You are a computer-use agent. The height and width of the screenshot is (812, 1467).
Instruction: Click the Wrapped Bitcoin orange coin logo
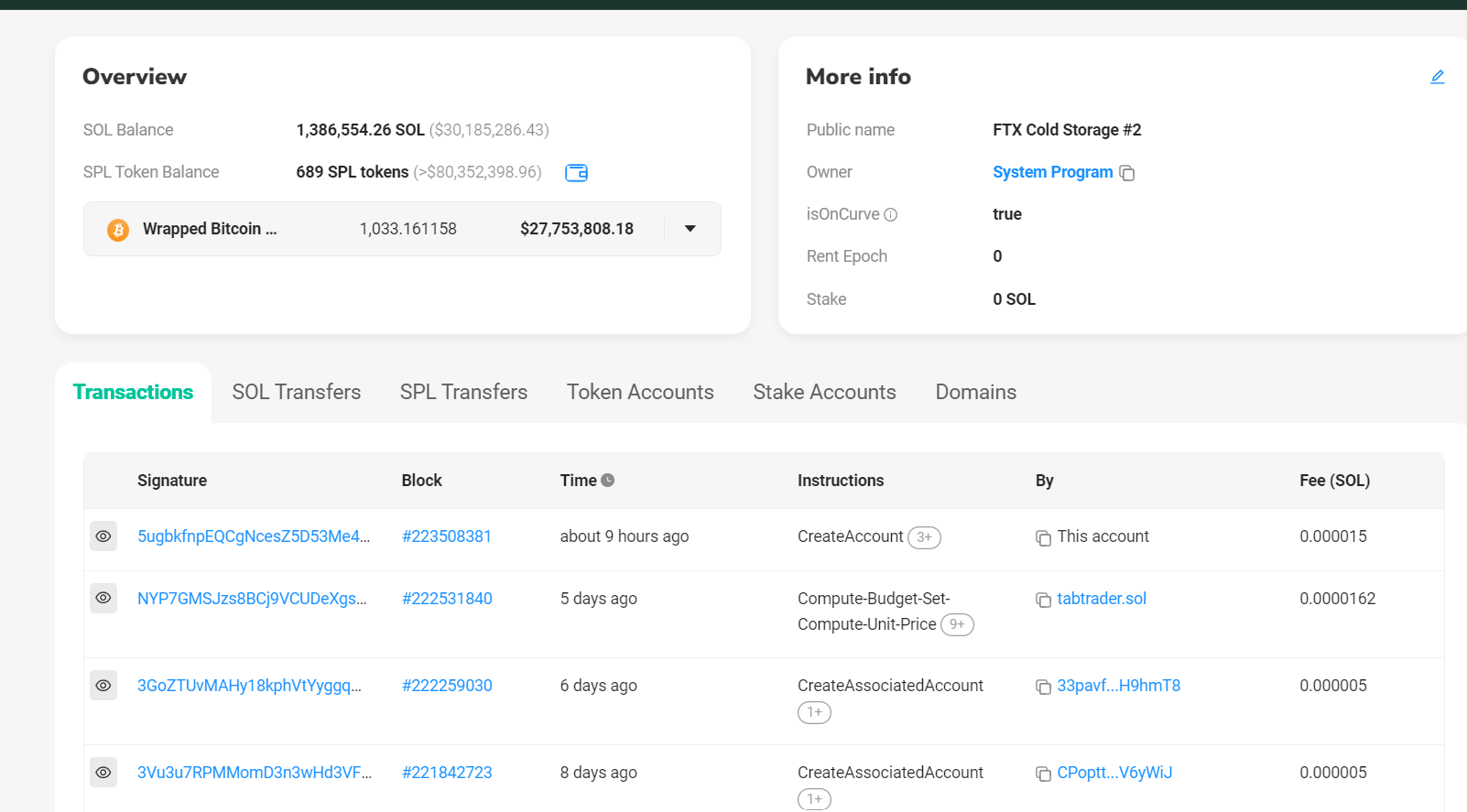118,230
